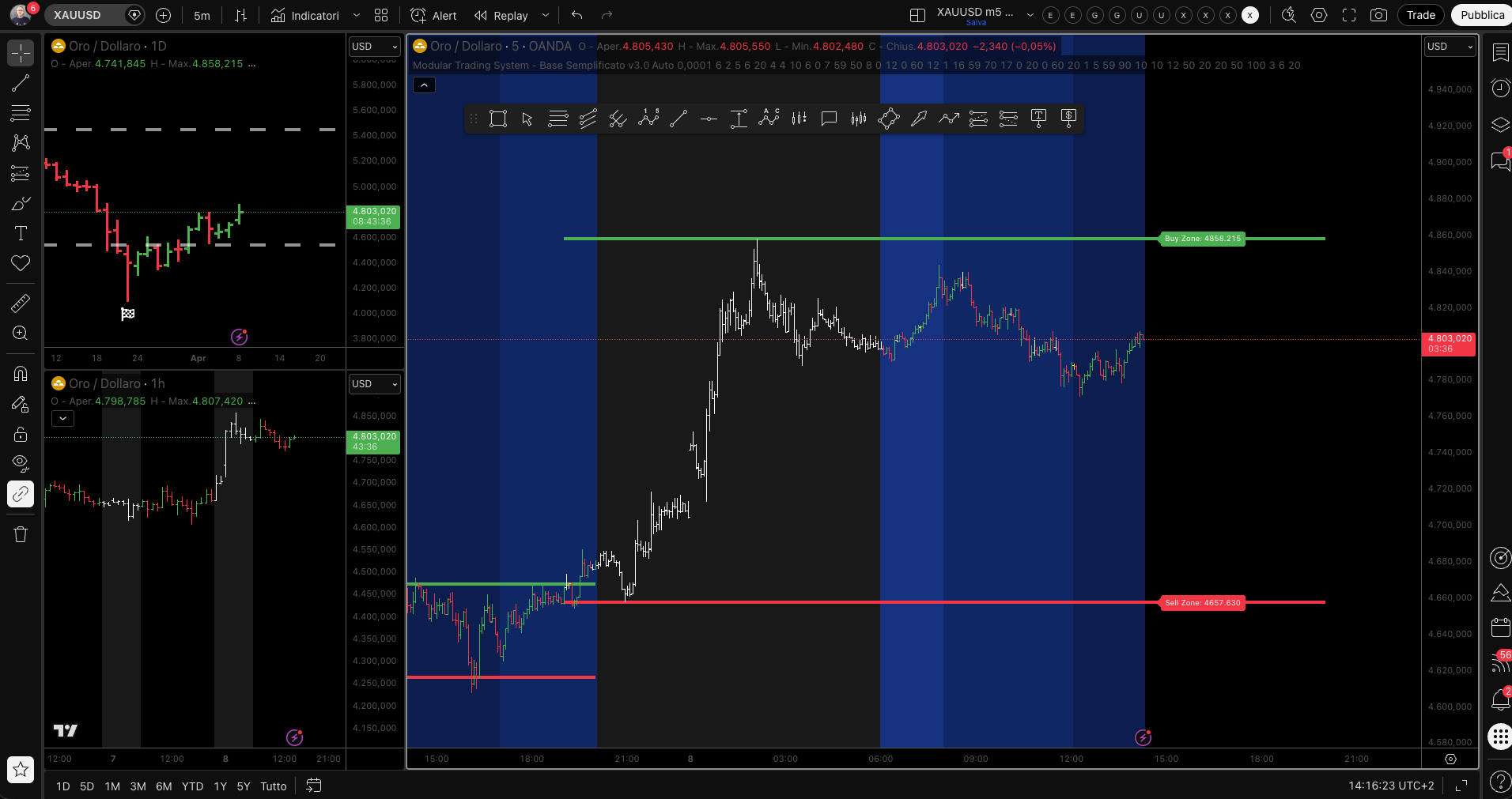Click the Pubblica button
This screenshot has height=799, width=1512.
point(1482,15)
